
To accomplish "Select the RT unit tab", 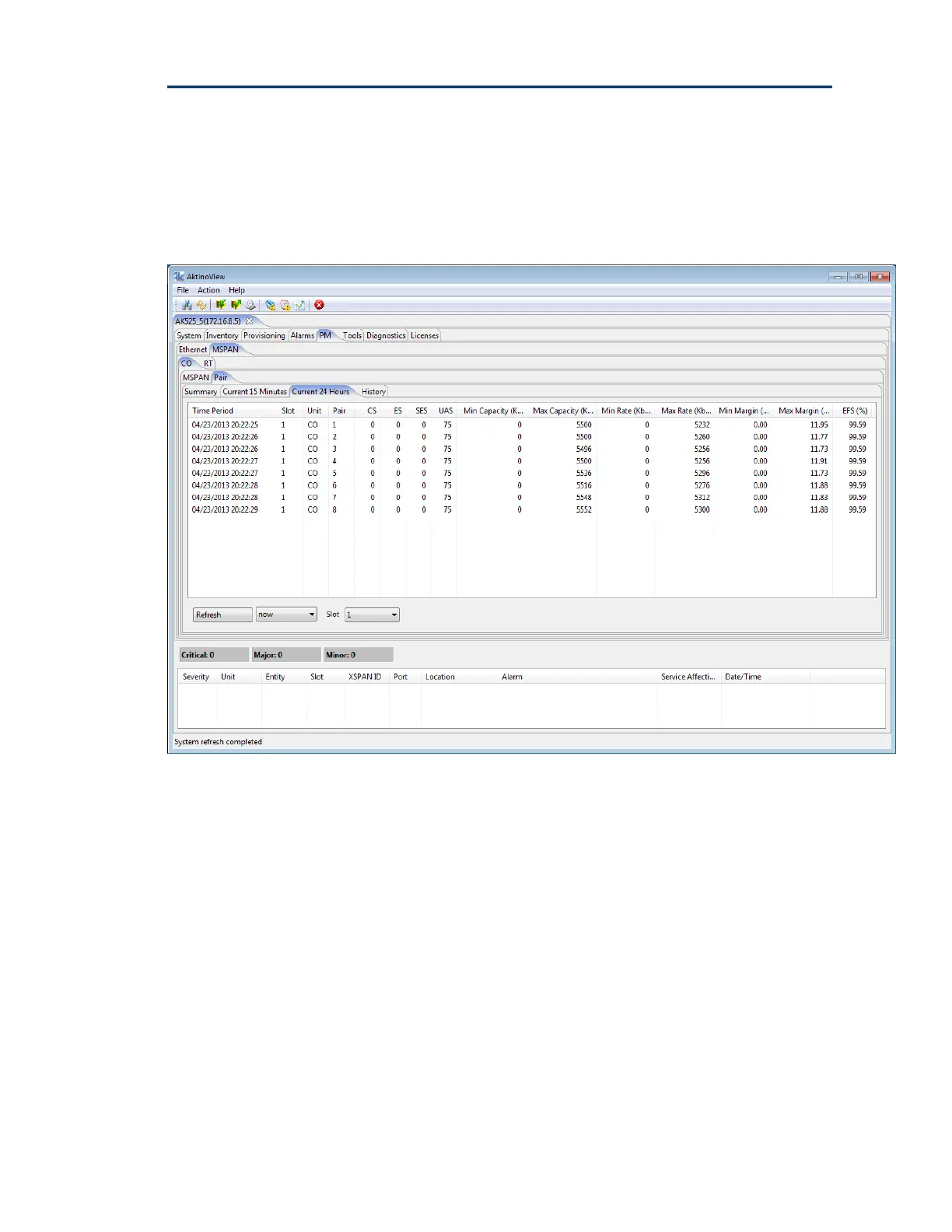I will click(x=208, y=364).
